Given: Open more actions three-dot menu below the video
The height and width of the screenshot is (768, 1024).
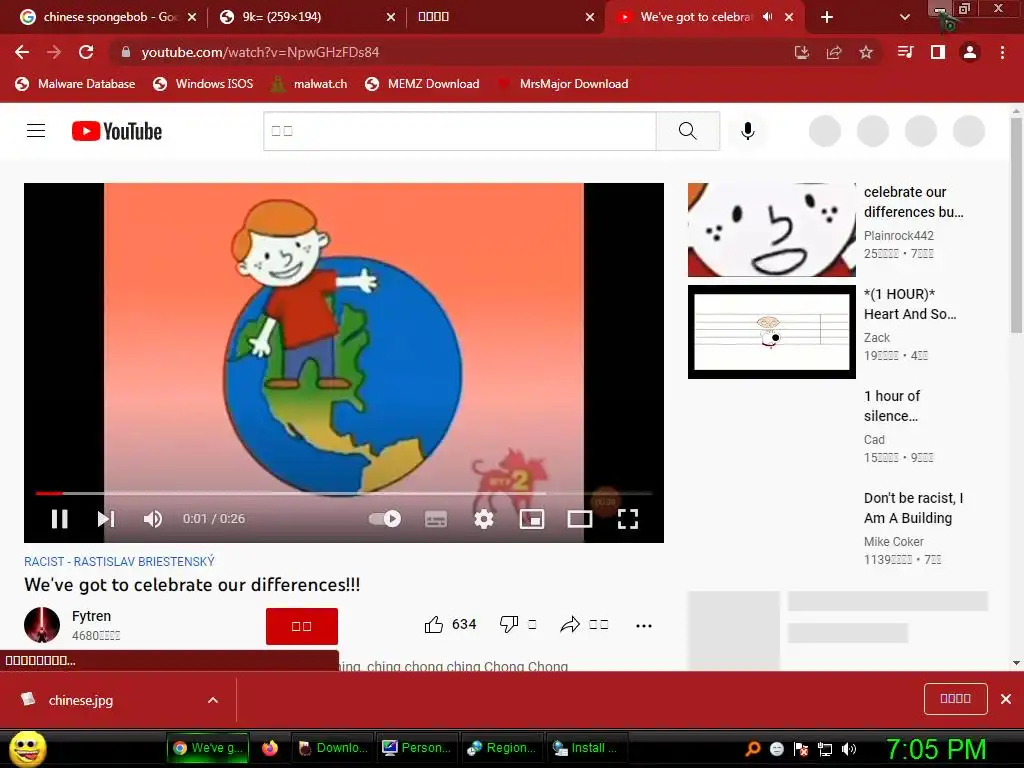Looking at the screenshot, I should (644, 626).
